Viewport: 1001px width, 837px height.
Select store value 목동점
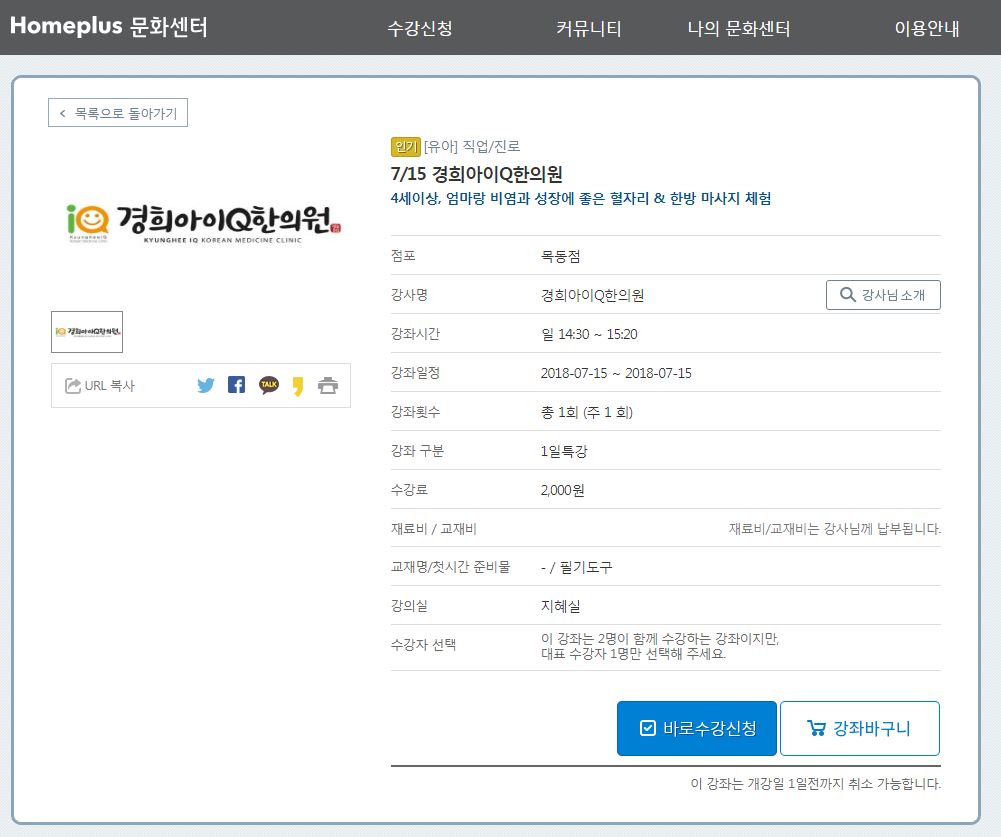[561, 257]
